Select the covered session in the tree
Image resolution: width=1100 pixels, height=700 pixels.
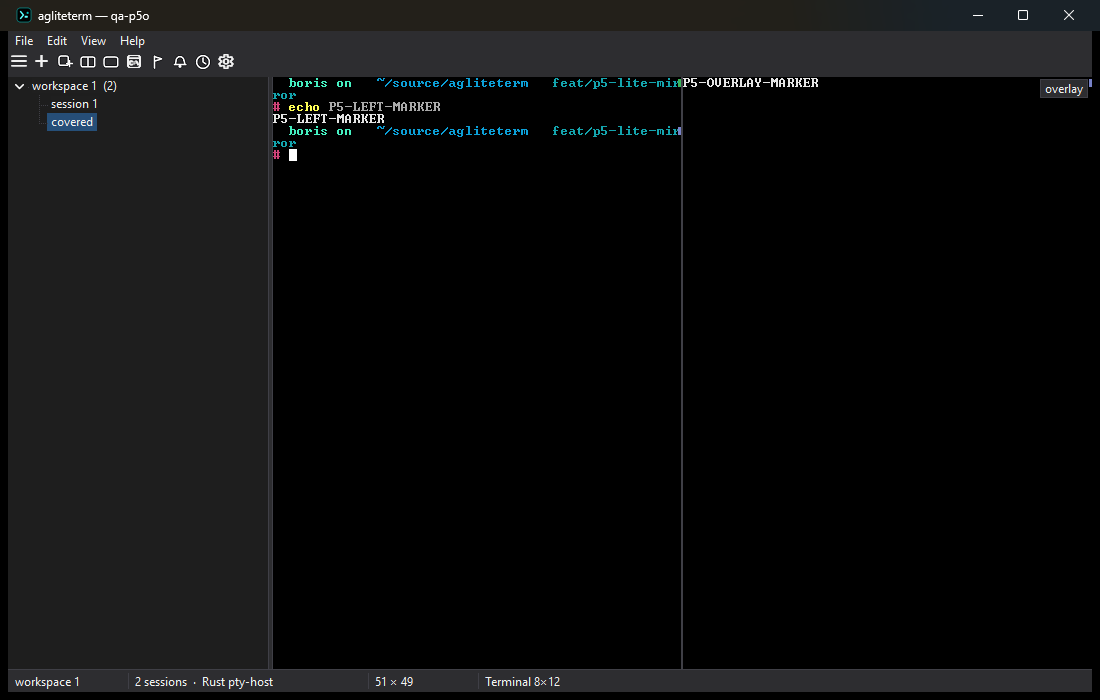(72, 122)
